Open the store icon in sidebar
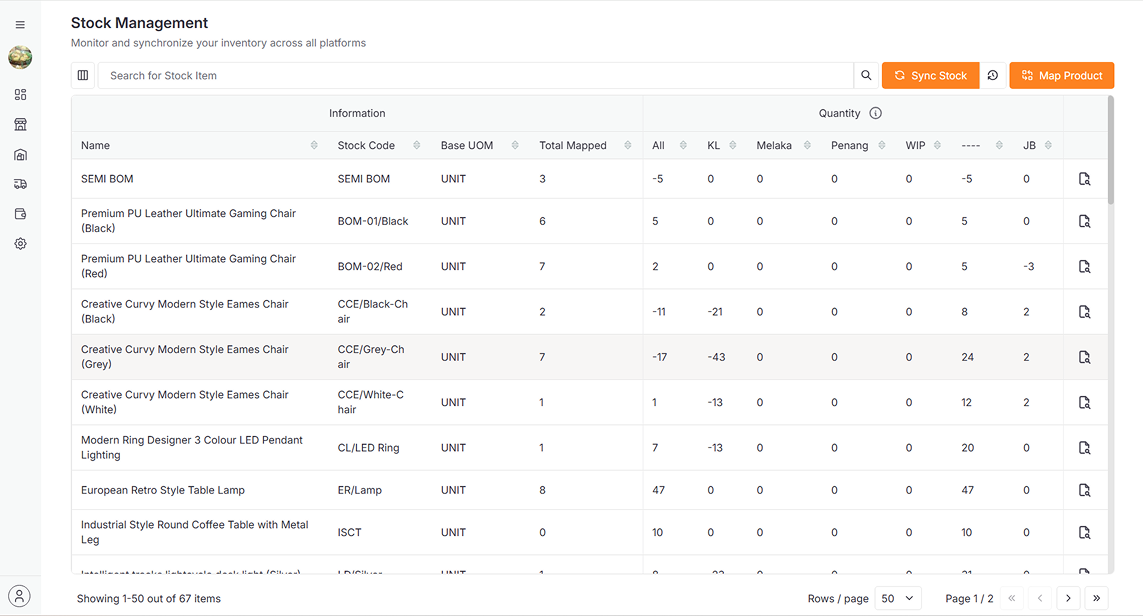 20,125
